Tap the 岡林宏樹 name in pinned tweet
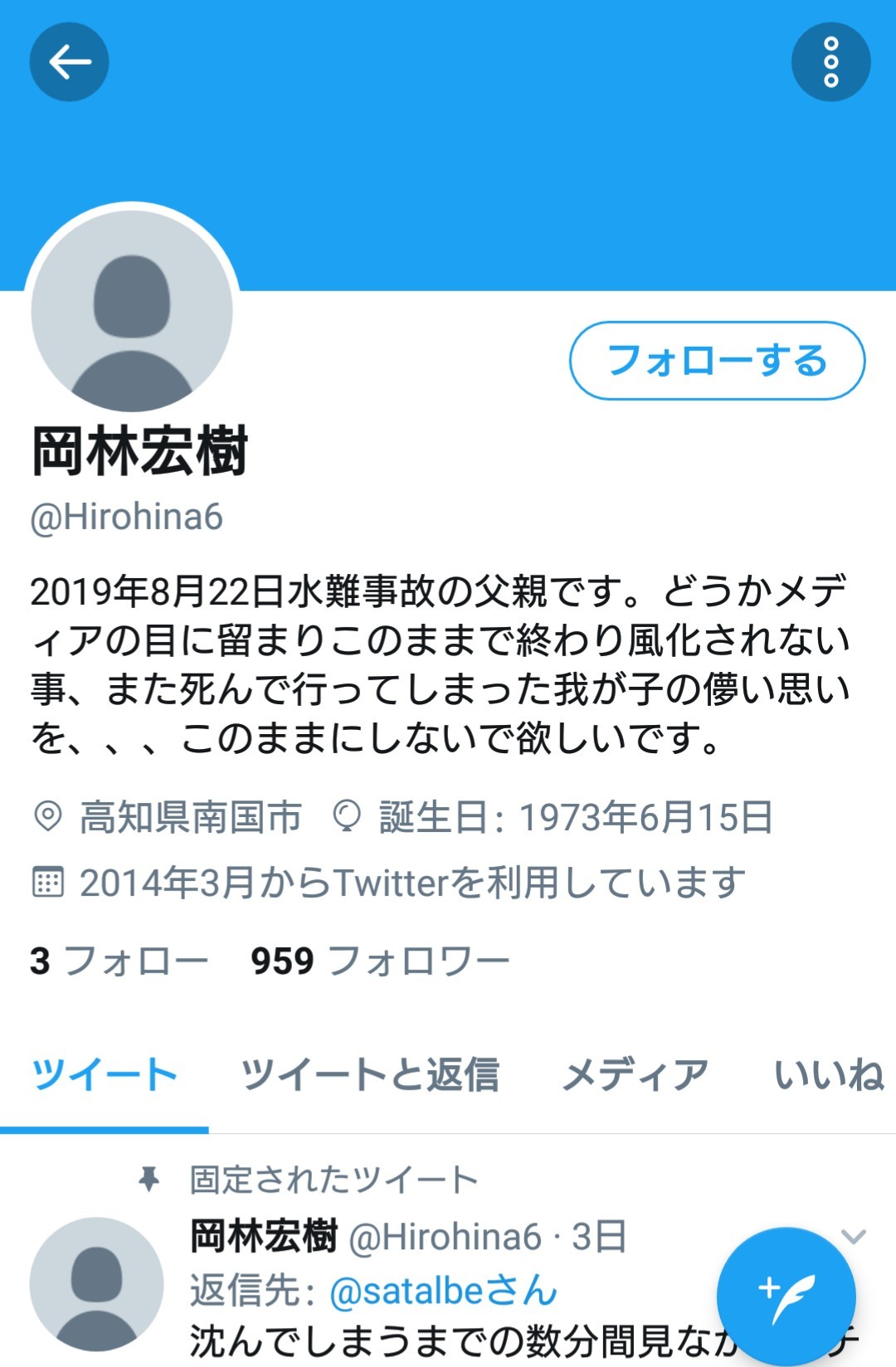The height and width of the screenshot is (1367, 896). pyautogui.click(x=264, y=1237)
